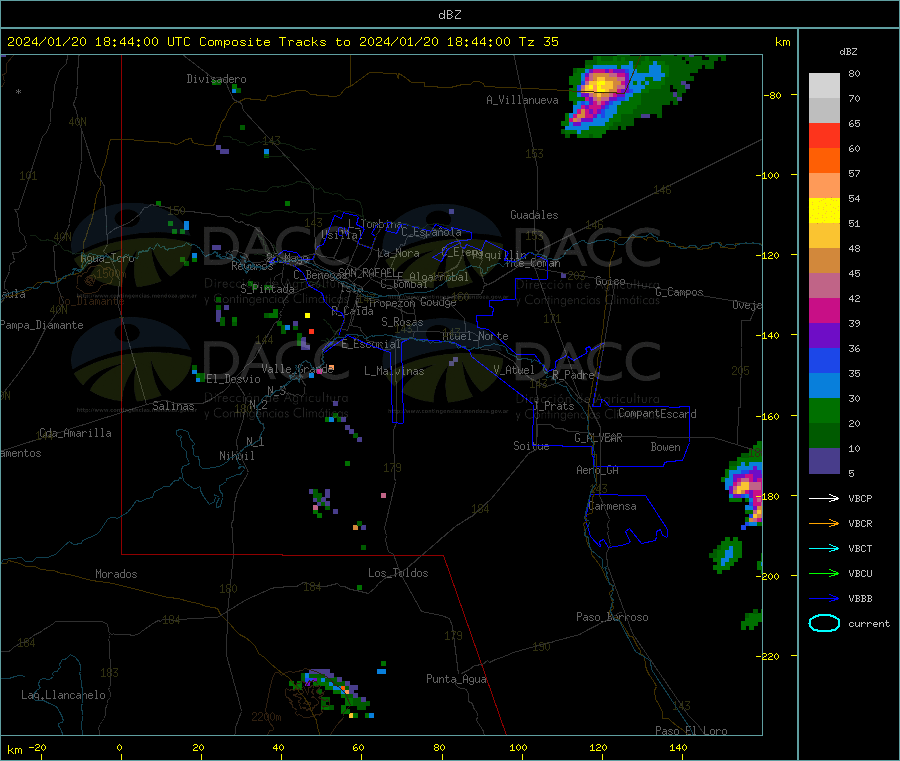Click the 'Soitue' map label
This screenshot has width=900, height=761.
coord(531,446)
